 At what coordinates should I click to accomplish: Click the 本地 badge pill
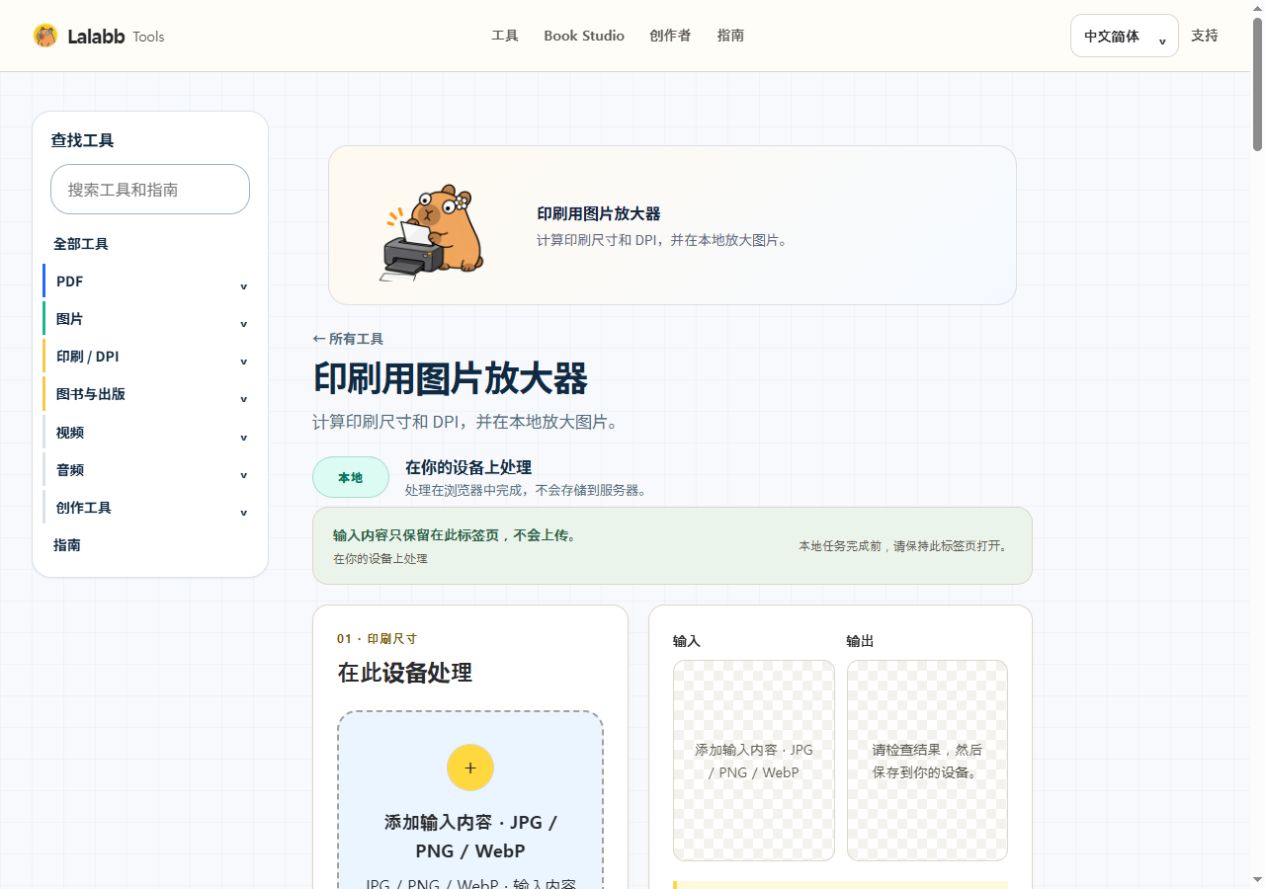351,477
